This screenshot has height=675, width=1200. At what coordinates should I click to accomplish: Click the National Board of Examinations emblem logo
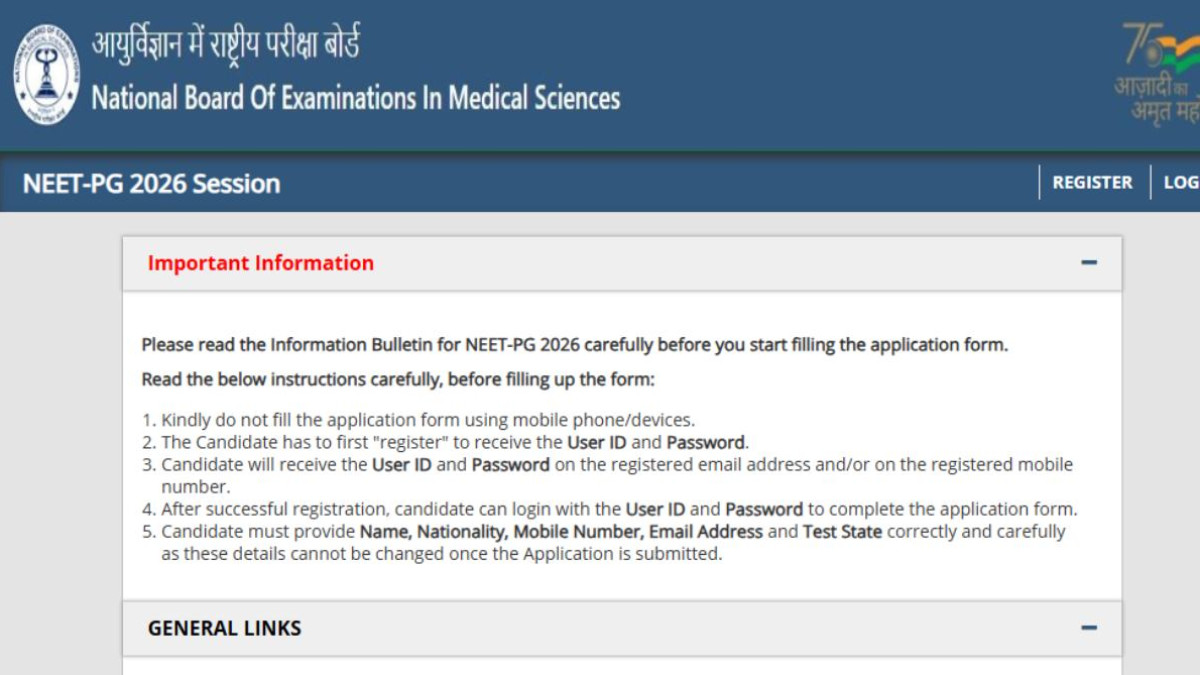[x=46, y=75]
